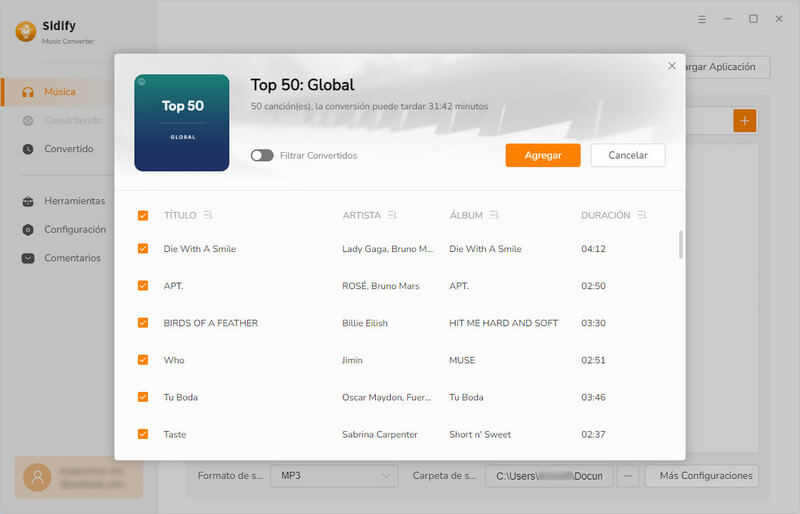Click the Top 50 Global cover thumbnail

[182, 123]
